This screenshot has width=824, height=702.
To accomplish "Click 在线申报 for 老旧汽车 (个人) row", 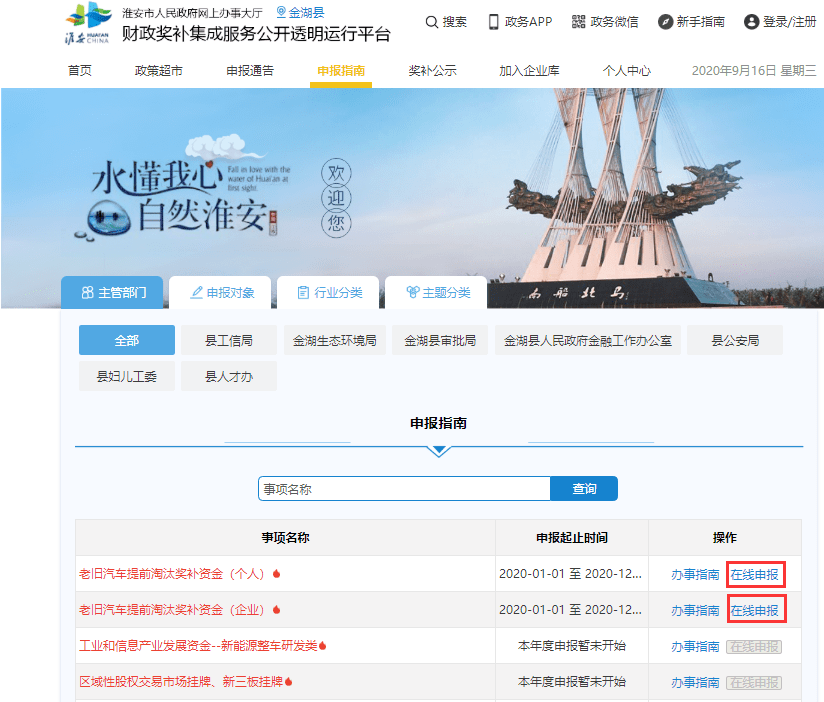I will (x=755, y=574).
